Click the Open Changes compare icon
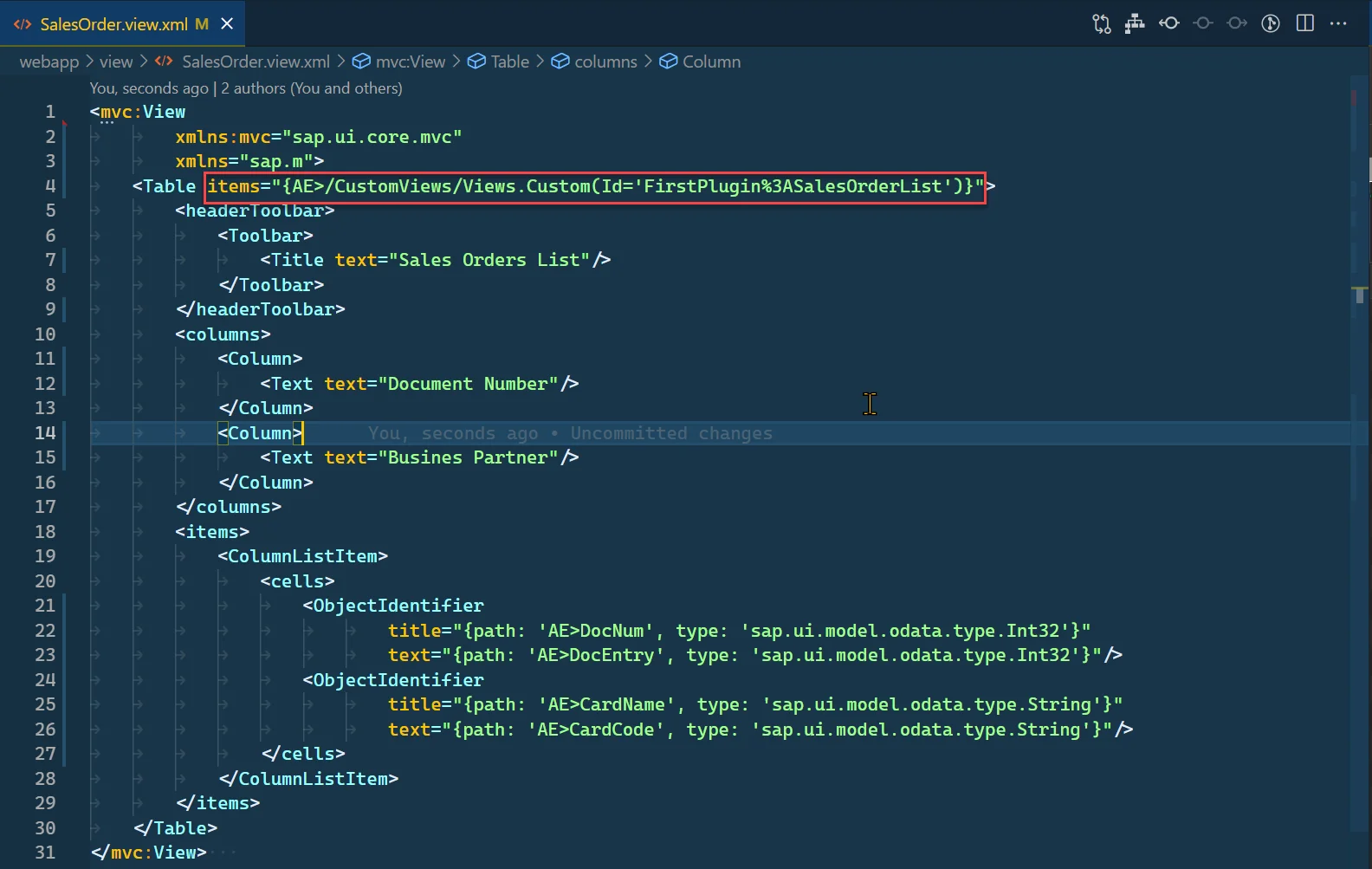The width and height of the screenshot is (1372, 869). pyautogui.click(x=1101, y=23)
